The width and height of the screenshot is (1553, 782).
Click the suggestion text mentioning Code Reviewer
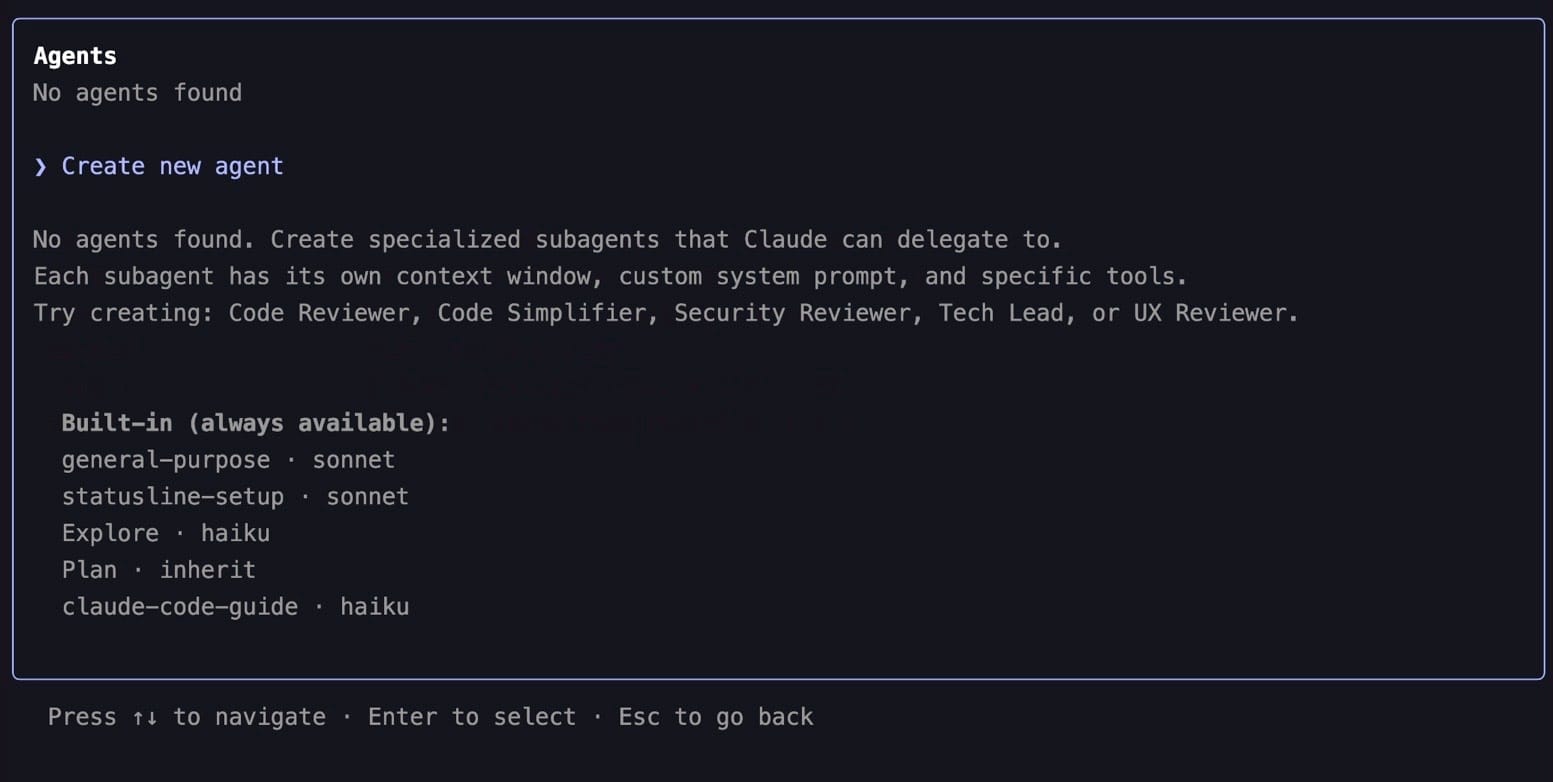(x=665, y=312)
